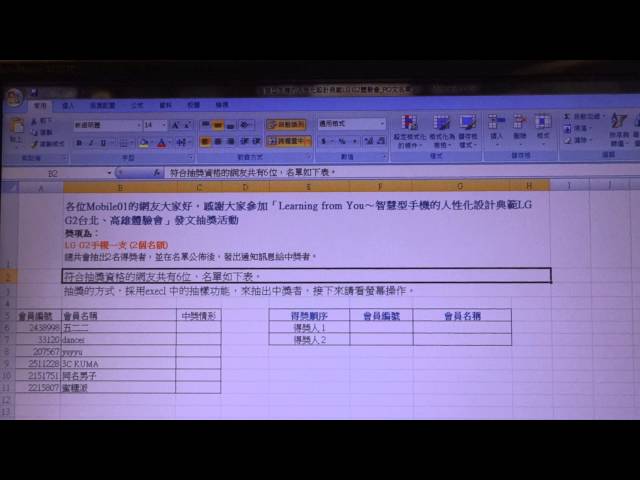
Task: Decrease font size with the smaller A icon
Action: 187,125
